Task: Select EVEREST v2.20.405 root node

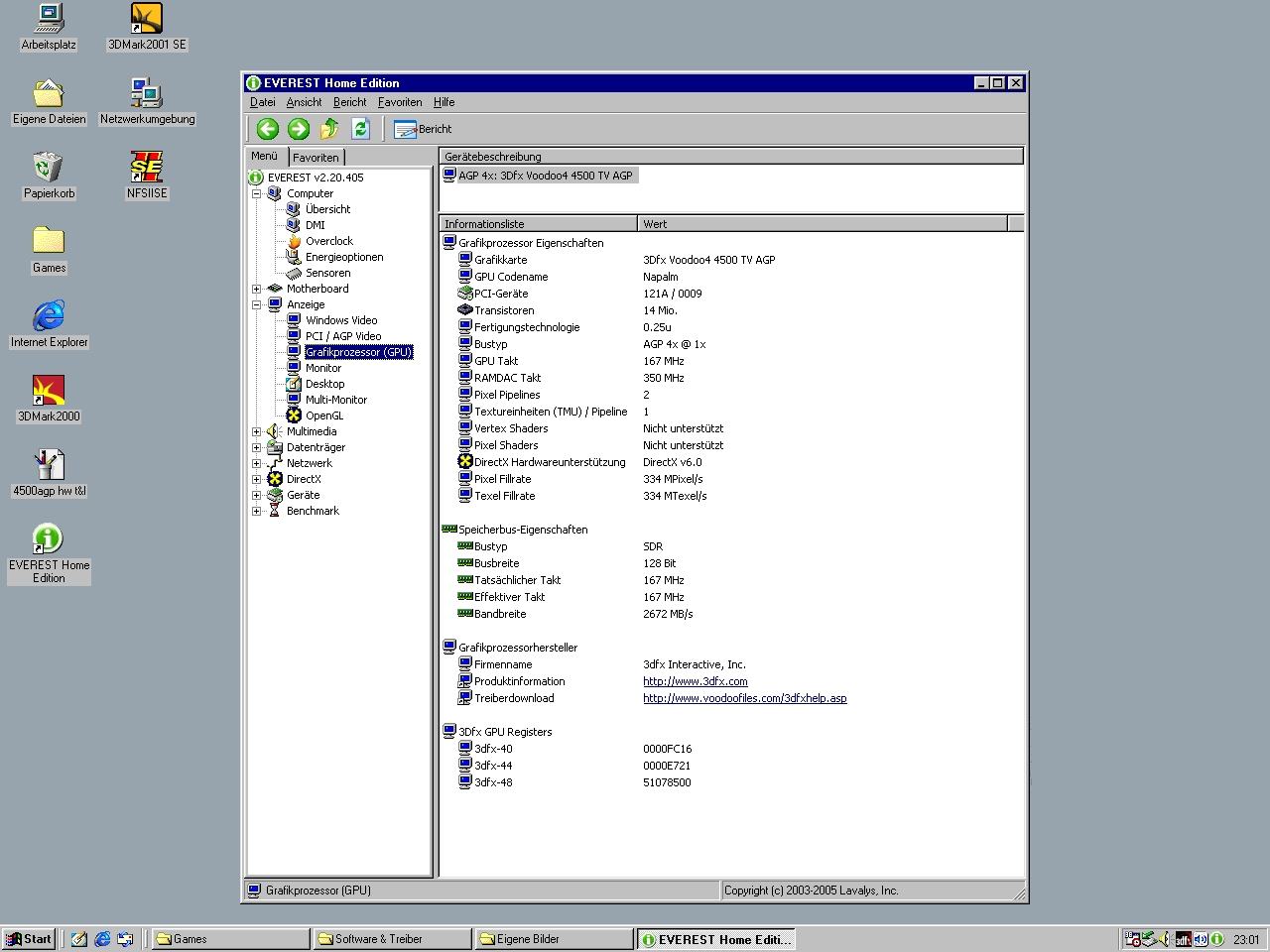Action: 316,178
